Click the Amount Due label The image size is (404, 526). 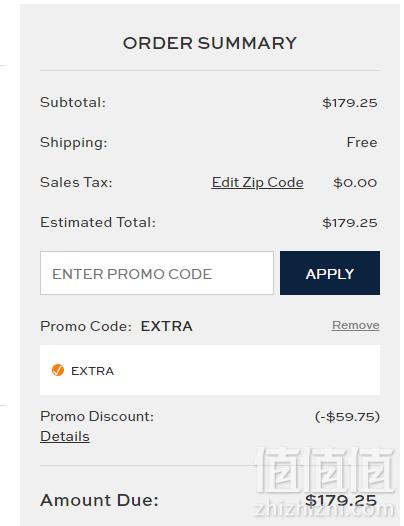(x=99, y=500)
